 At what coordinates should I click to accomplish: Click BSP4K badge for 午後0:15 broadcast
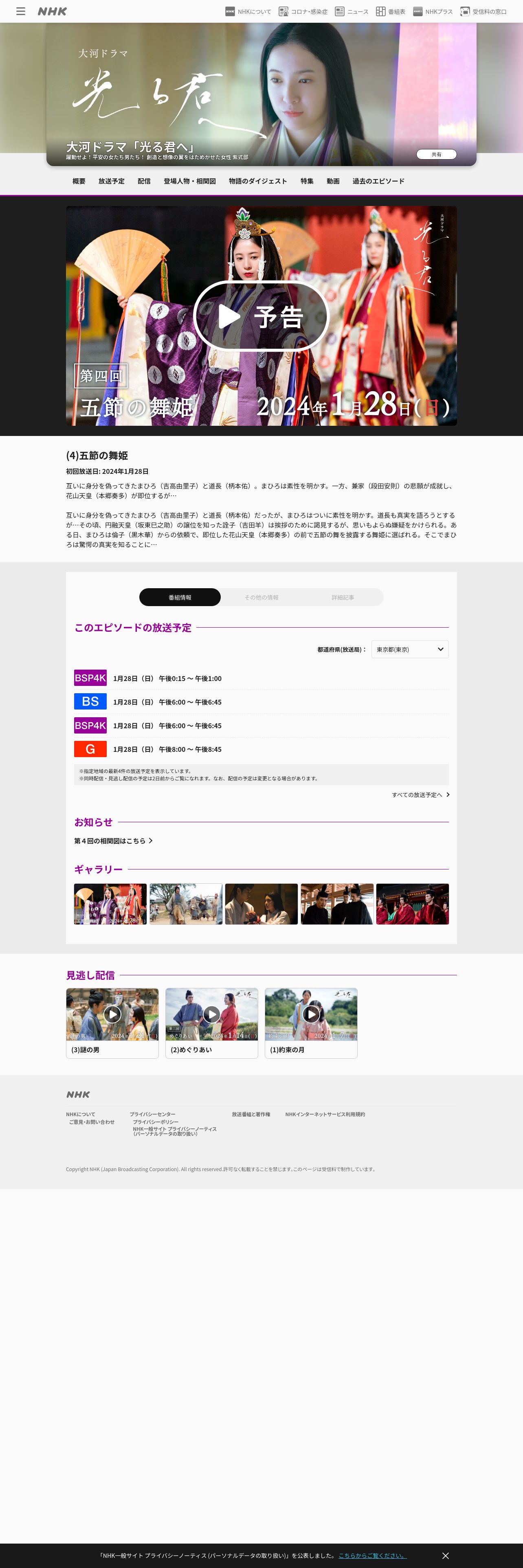coord(90,678)
